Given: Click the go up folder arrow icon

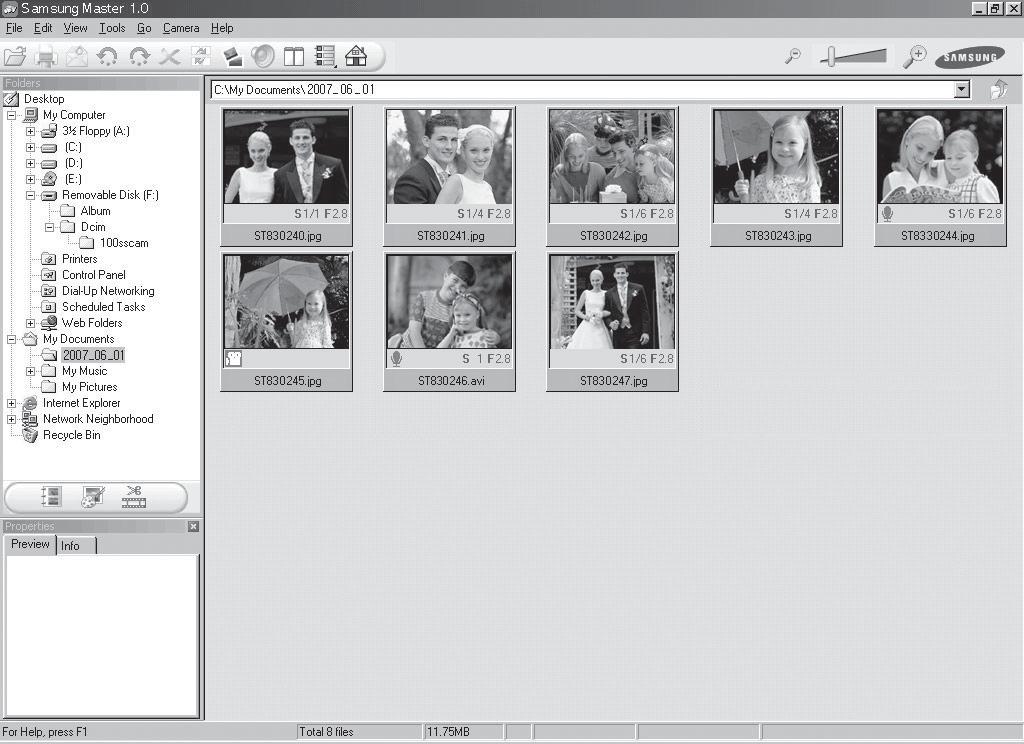Looking at the screenshot, I should pos(999,89).
